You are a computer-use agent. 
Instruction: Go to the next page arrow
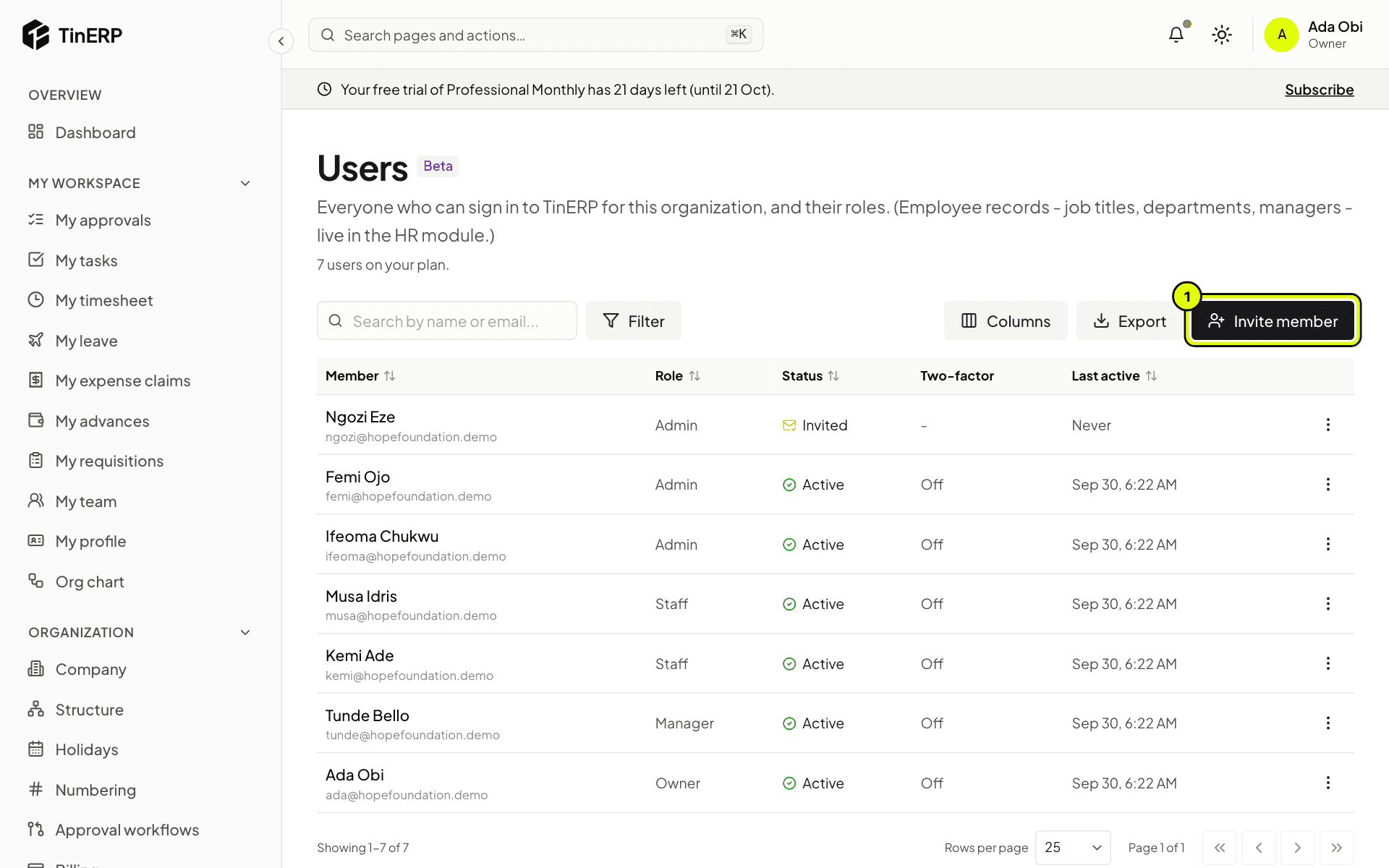(1298, 848)
